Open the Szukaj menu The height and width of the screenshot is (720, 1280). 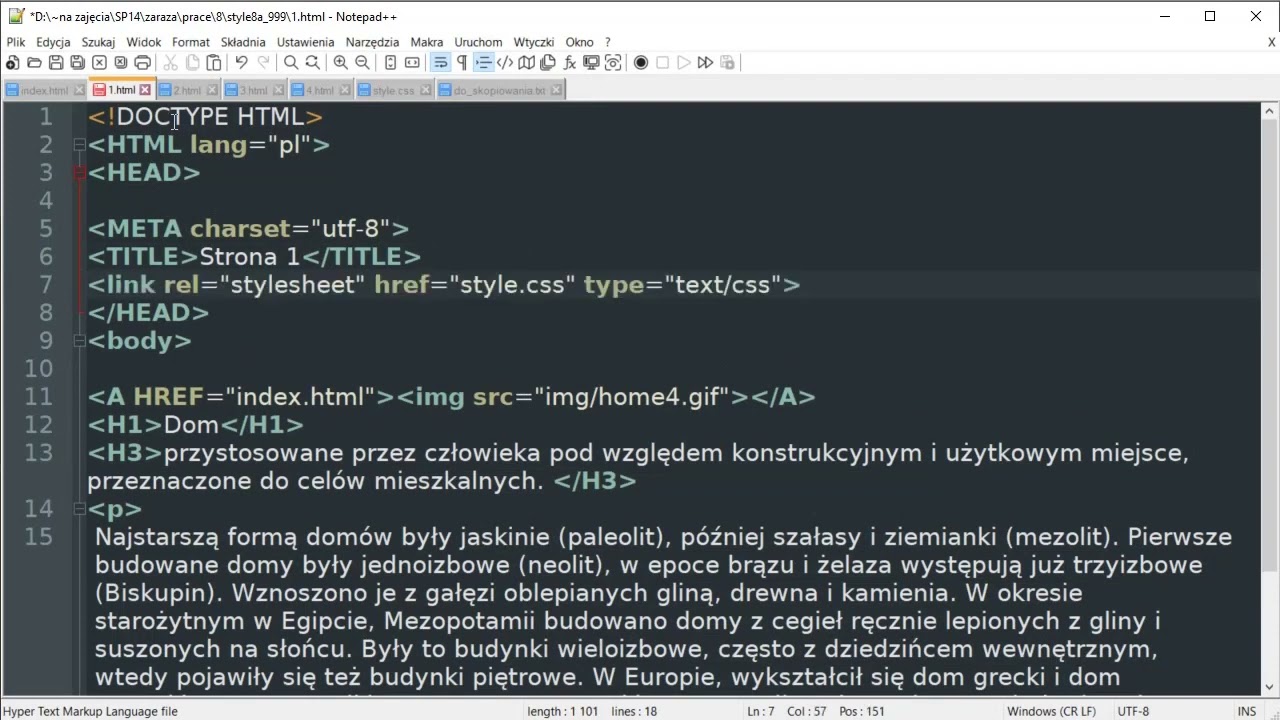98,42
